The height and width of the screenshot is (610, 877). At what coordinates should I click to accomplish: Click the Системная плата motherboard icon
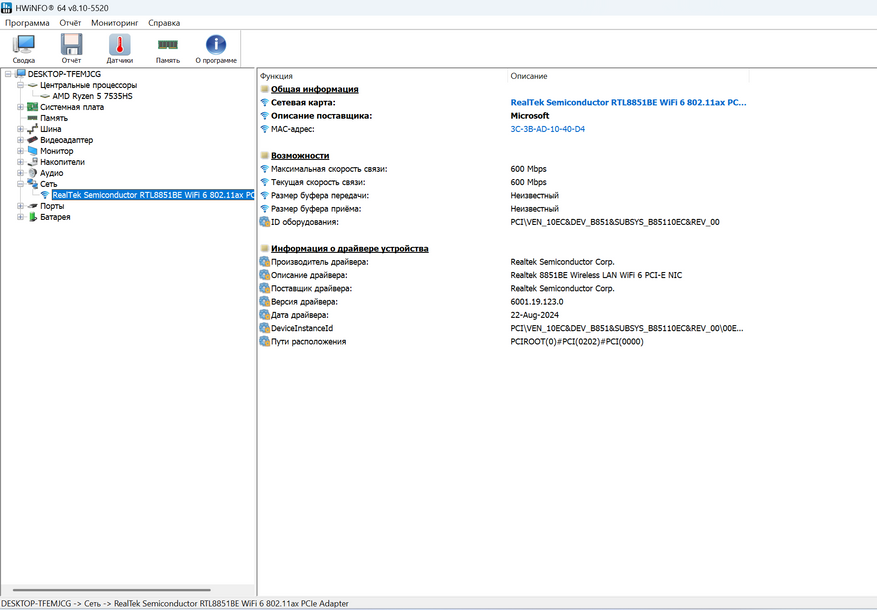pyautogui.click(x=32, y=107)
